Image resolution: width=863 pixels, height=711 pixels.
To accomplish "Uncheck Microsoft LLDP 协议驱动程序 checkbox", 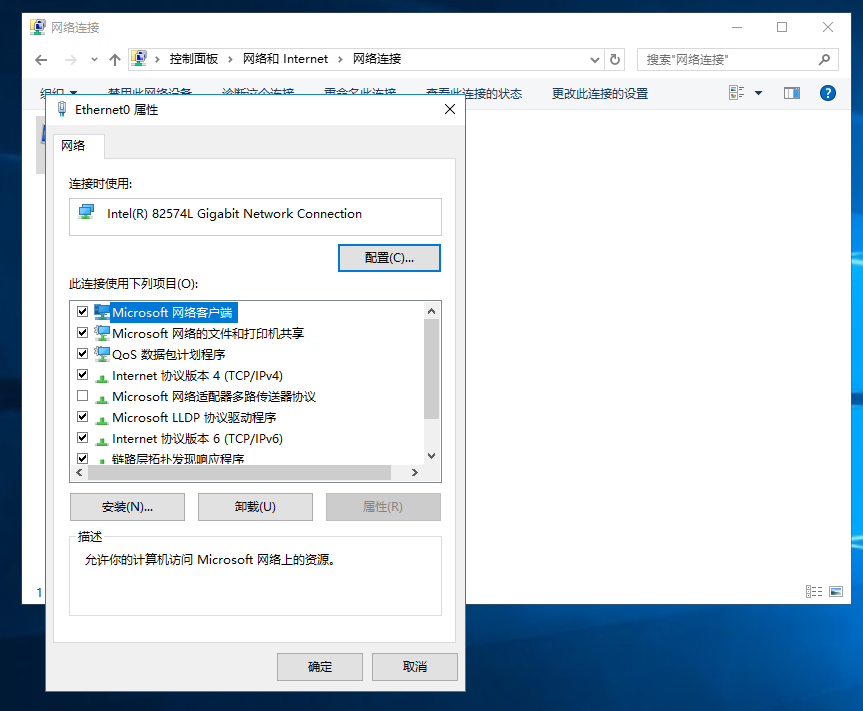I will [83, 417].
